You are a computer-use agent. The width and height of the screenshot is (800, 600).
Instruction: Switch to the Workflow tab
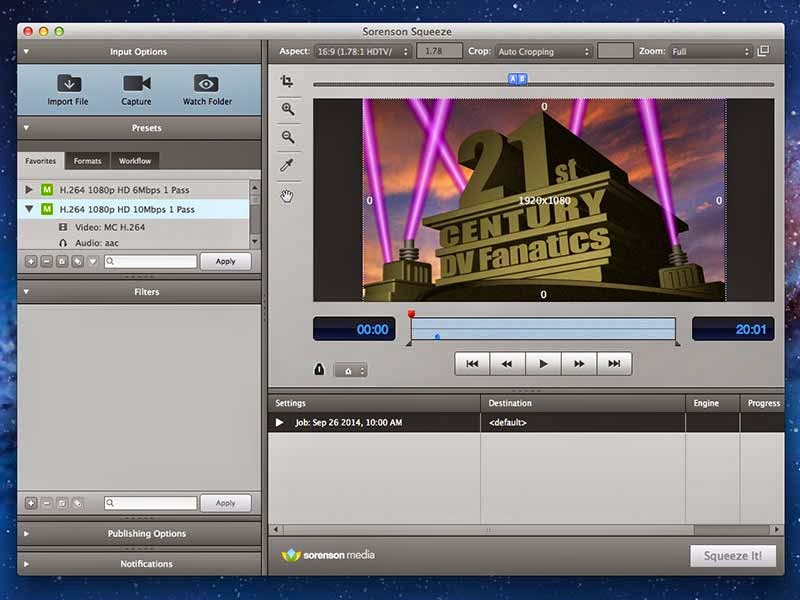pyautogui.click(x=134, y=160)
